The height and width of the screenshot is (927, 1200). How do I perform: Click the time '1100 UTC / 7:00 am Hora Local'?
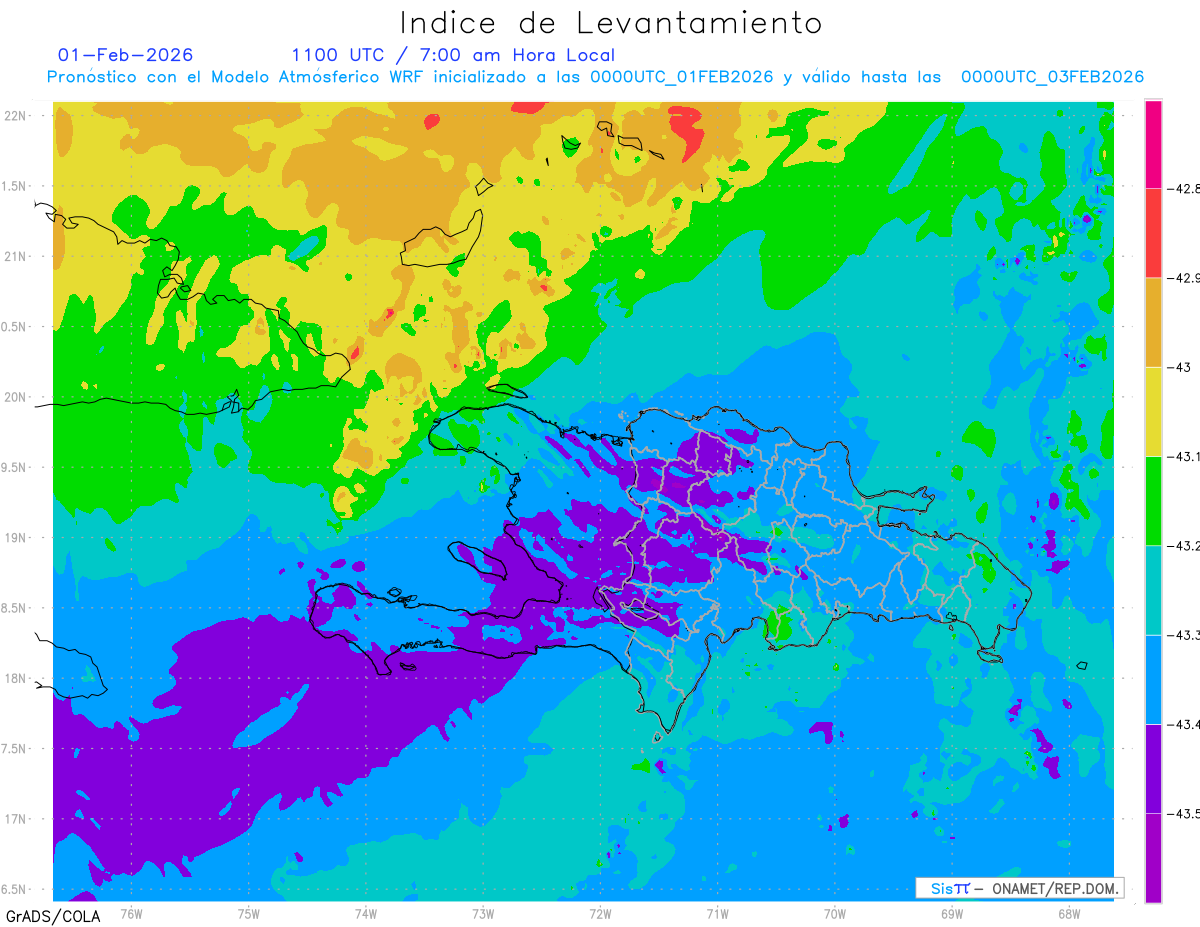(453, 55)
